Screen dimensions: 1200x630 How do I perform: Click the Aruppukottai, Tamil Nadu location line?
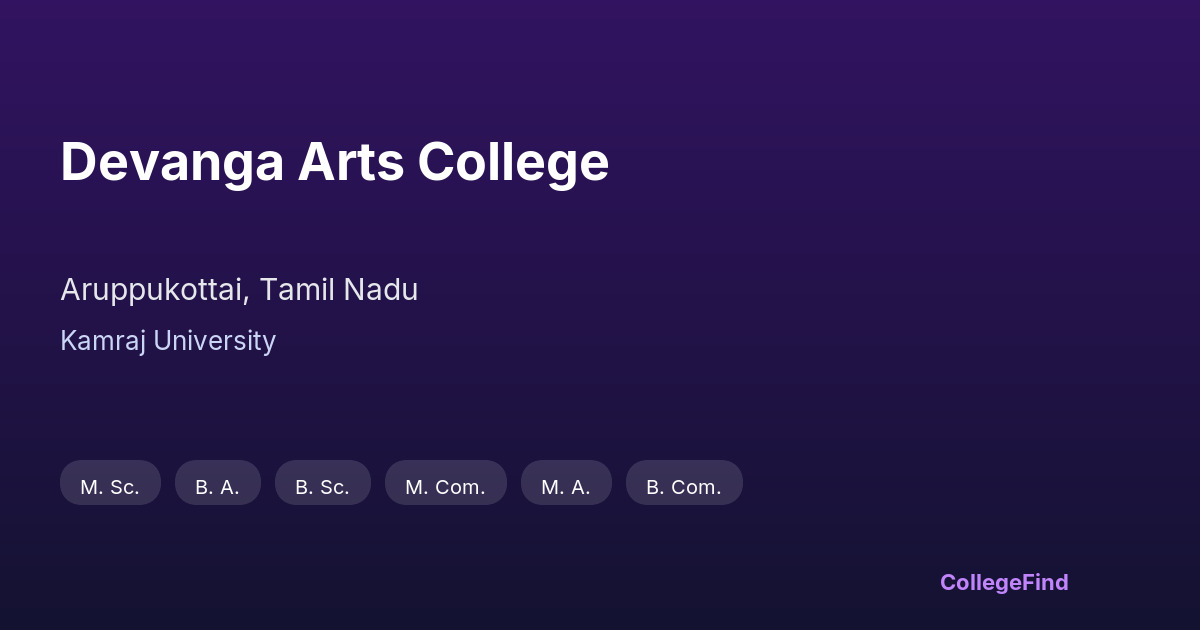tap(239, 290)
